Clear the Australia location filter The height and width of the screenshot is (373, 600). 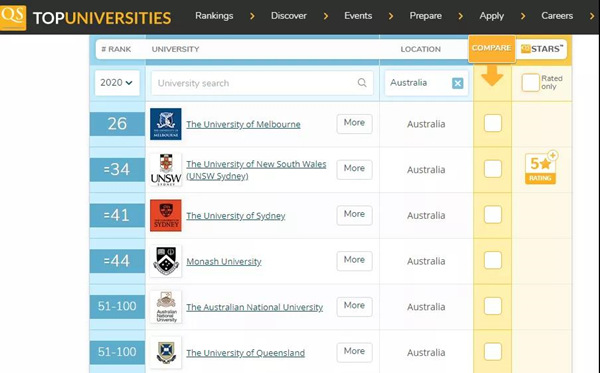(458, 83)
